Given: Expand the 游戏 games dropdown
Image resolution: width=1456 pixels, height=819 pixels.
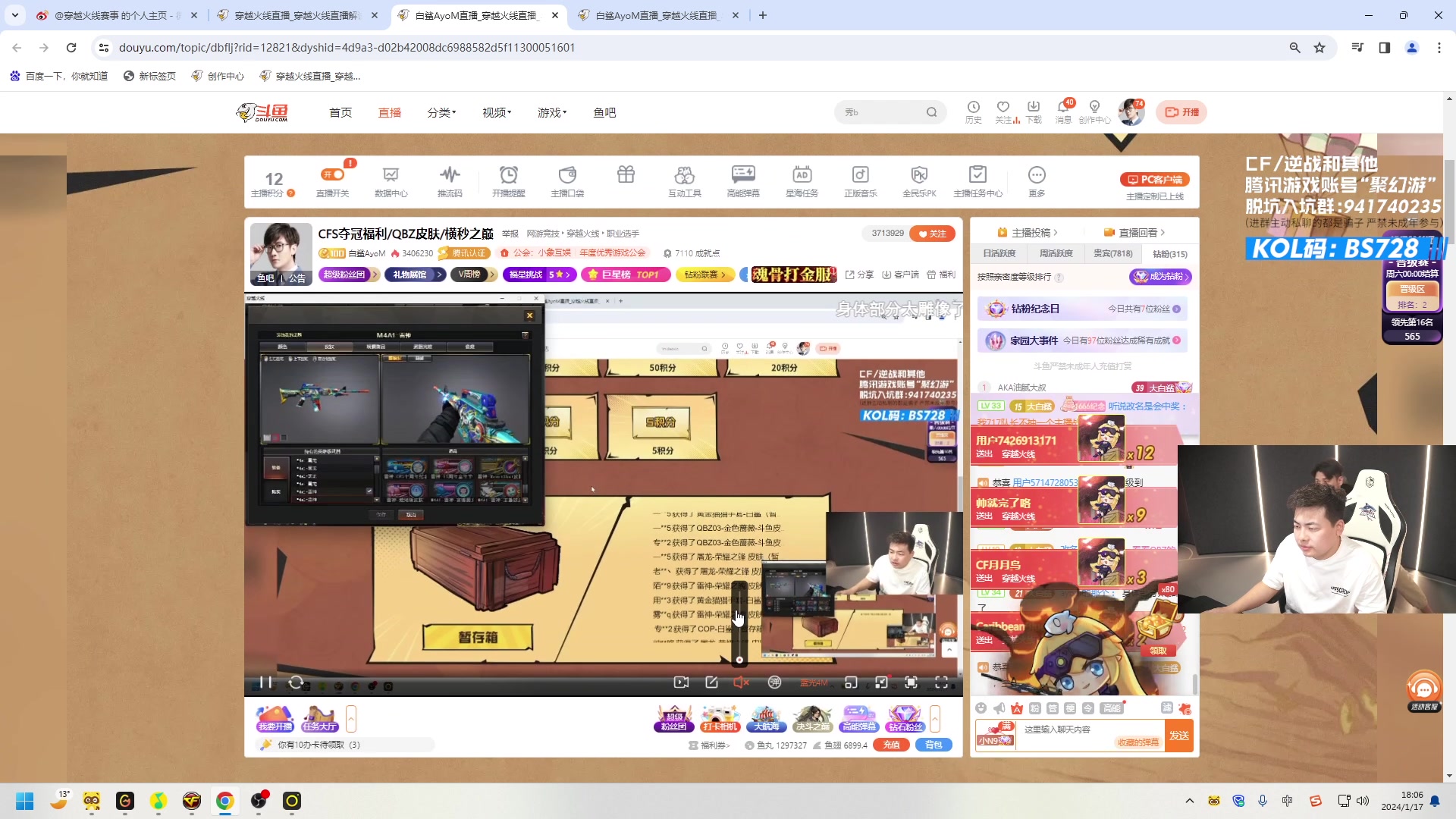Looking at the screenshot, I should [x=552, y=112].
